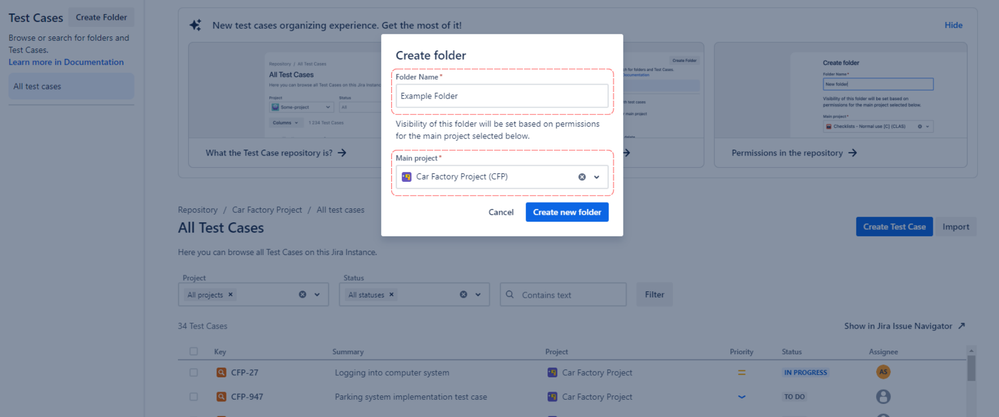Image resolution: width=999 pixels, height=417 pixels.
Task: Click the AS assignee avatar
Action: pyautogui.click(x=883, y=372)
